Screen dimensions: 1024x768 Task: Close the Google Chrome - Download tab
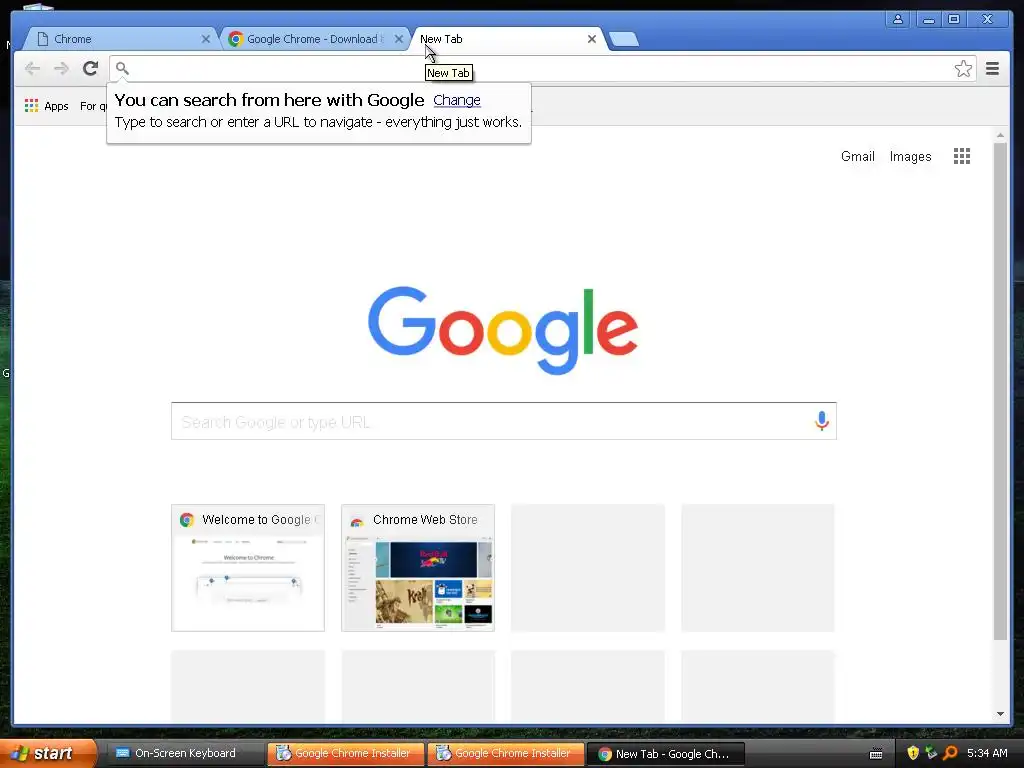pos(399,39)
